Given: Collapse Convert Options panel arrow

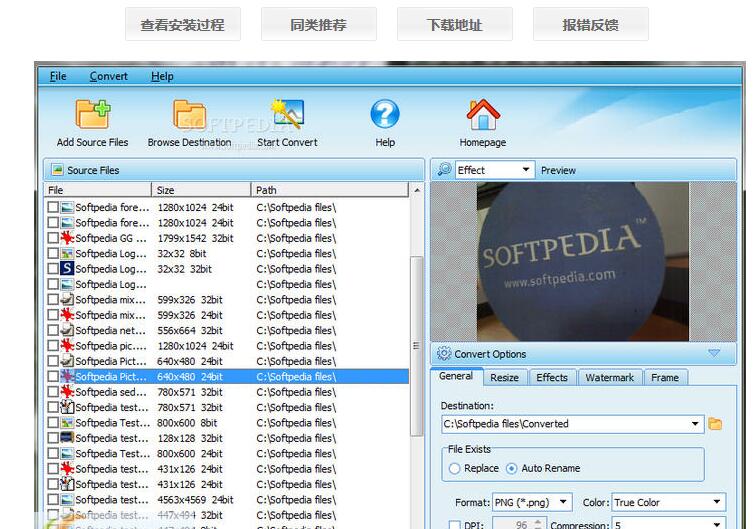Looking at the screenshot, I should click(714, 353).
